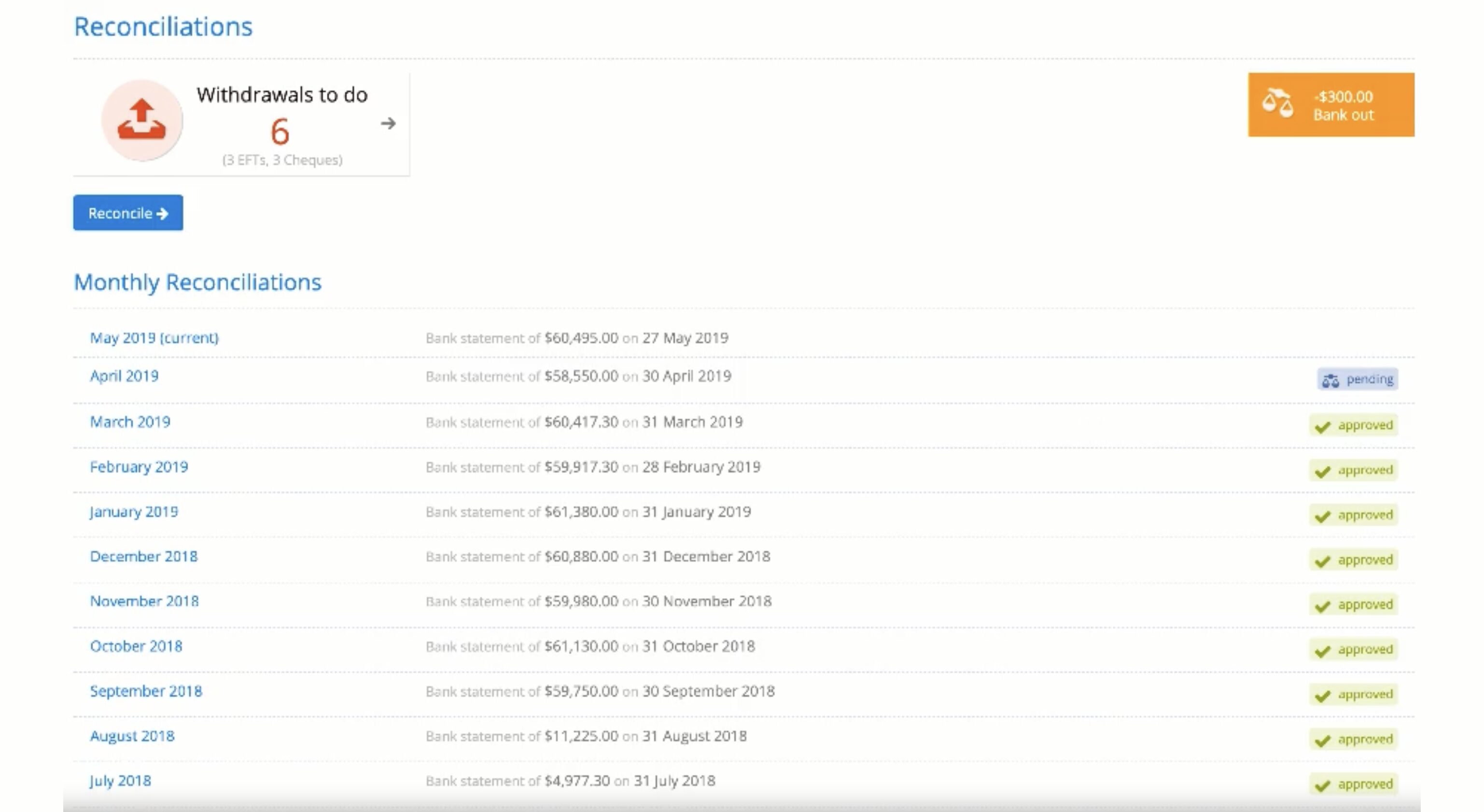This screenshot has width=1484, height=812.
Task: Click the red withdrawals upload icon
Action: [x=142, y=120]
